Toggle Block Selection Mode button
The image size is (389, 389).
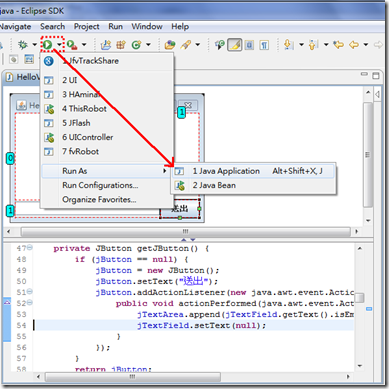[x=249, y=44]
